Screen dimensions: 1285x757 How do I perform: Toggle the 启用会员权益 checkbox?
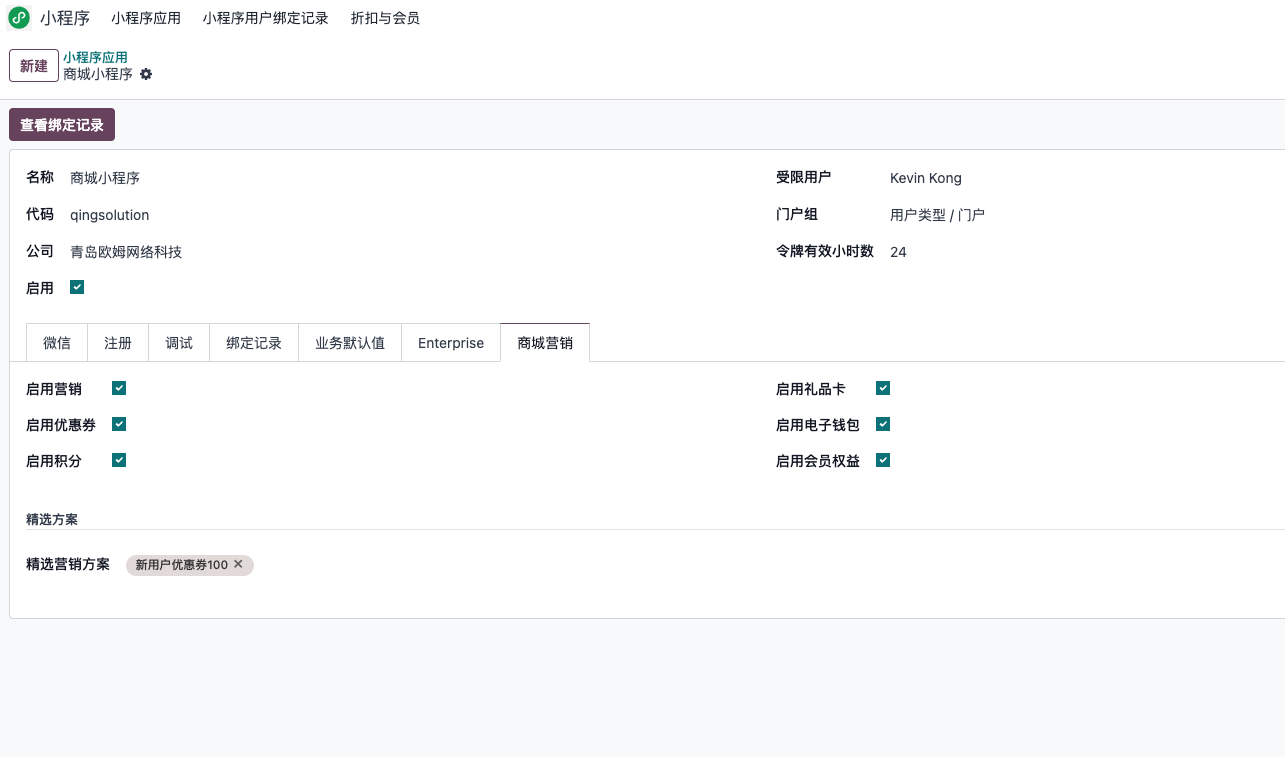[x=883, y=460]
